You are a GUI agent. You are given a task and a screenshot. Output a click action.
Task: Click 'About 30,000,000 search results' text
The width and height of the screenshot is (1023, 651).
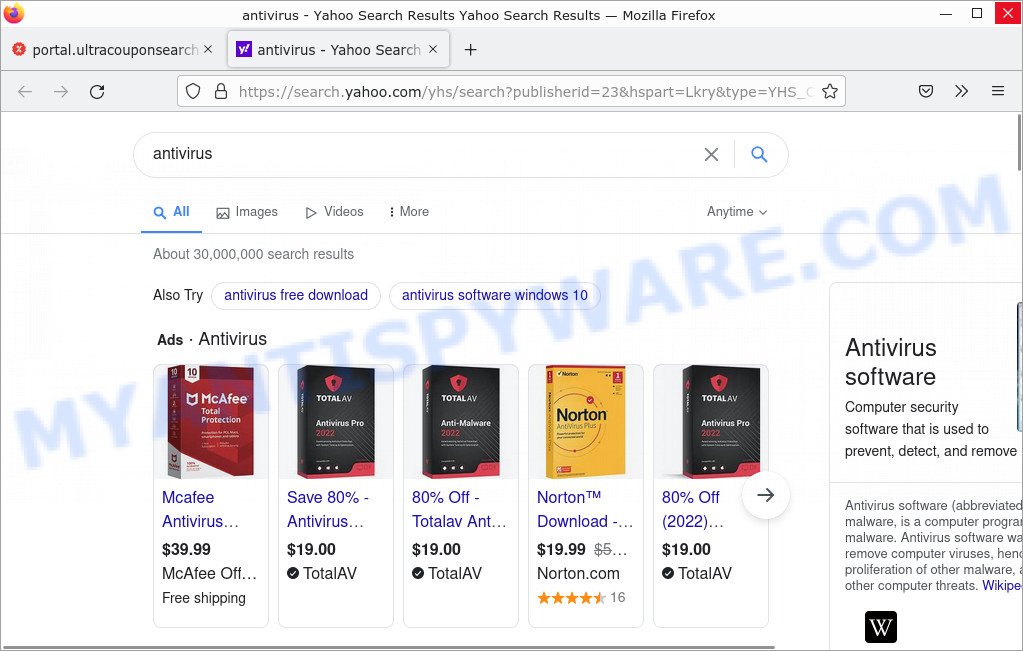tap(254, 254)
